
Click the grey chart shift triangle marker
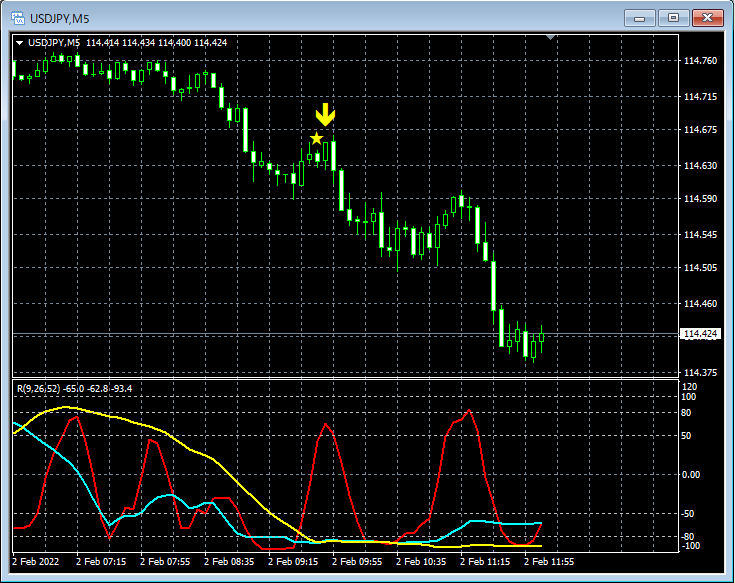click(549, 38)
